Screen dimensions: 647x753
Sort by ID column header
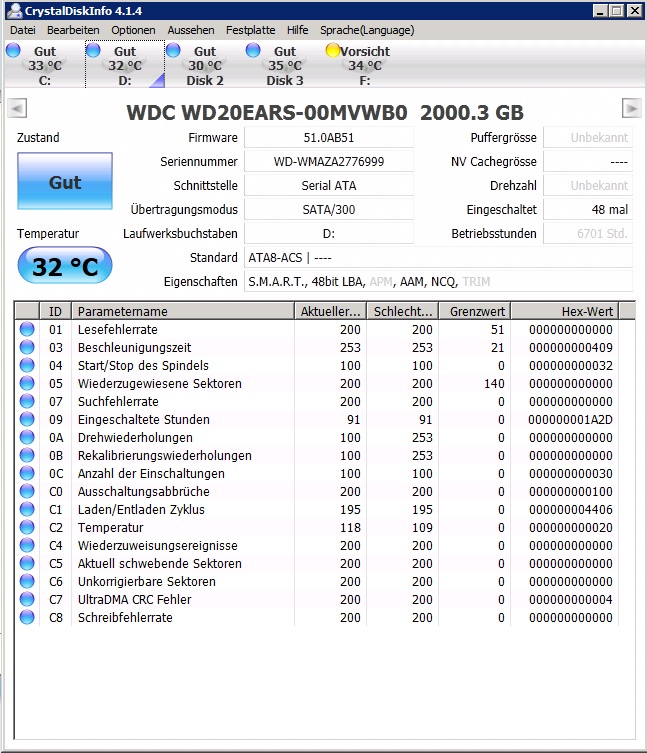tap(55, 311)
